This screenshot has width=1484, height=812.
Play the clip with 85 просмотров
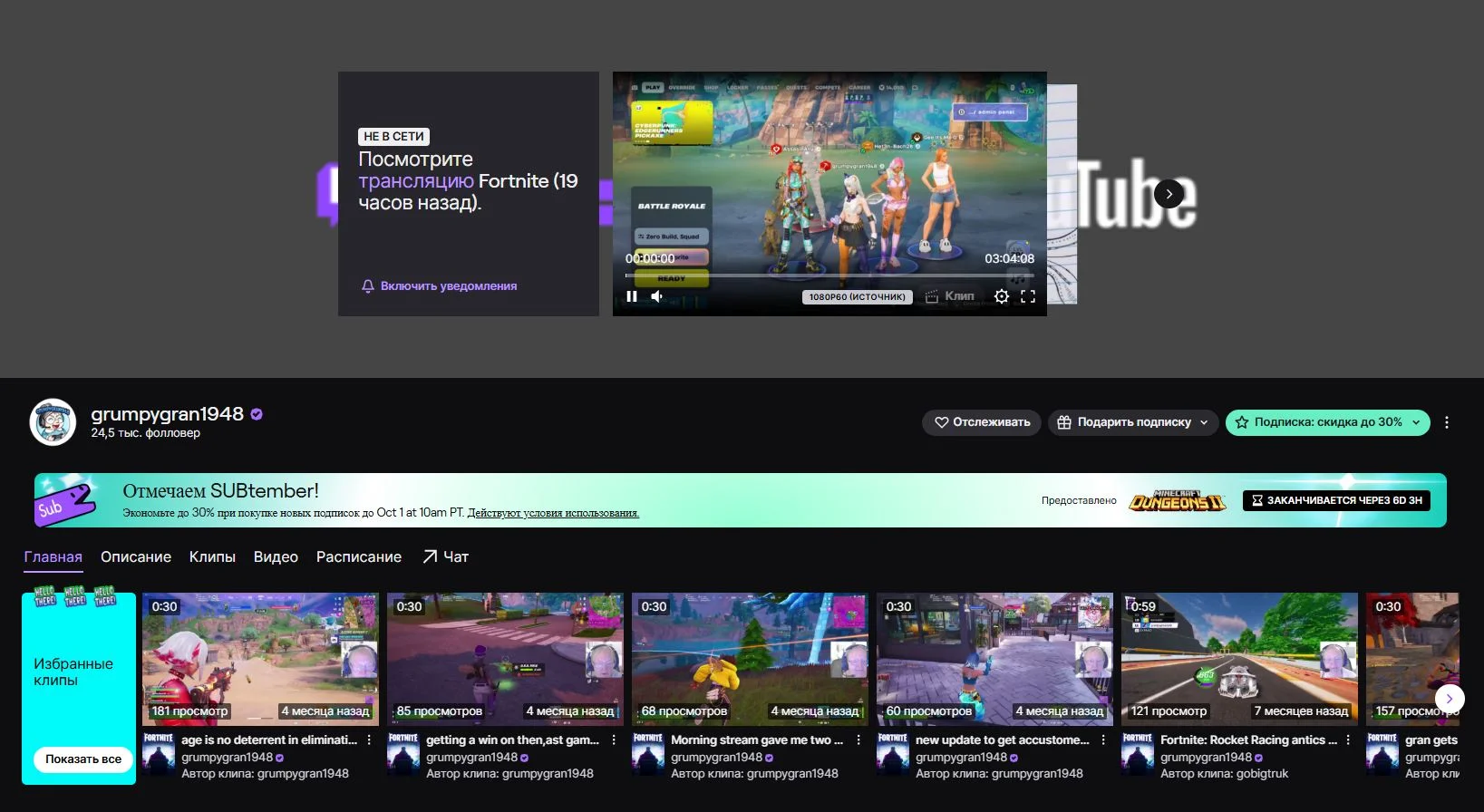click(505, 659)
